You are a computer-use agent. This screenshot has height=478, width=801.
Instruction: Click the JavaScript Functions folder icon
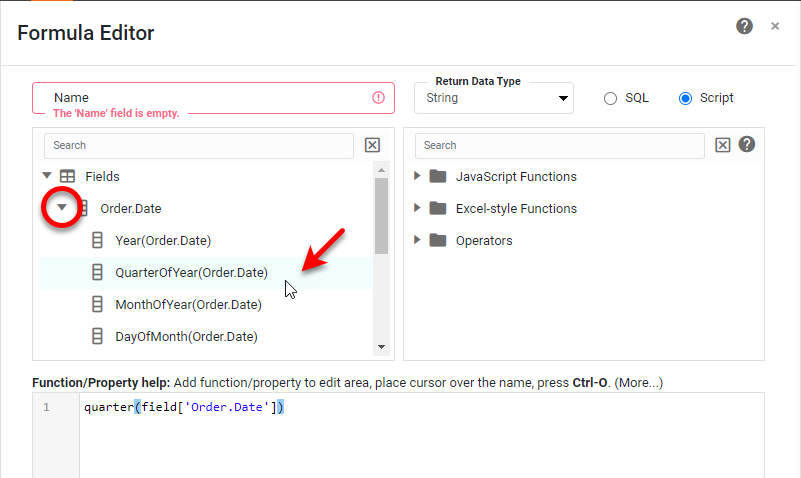coord(437,177)
